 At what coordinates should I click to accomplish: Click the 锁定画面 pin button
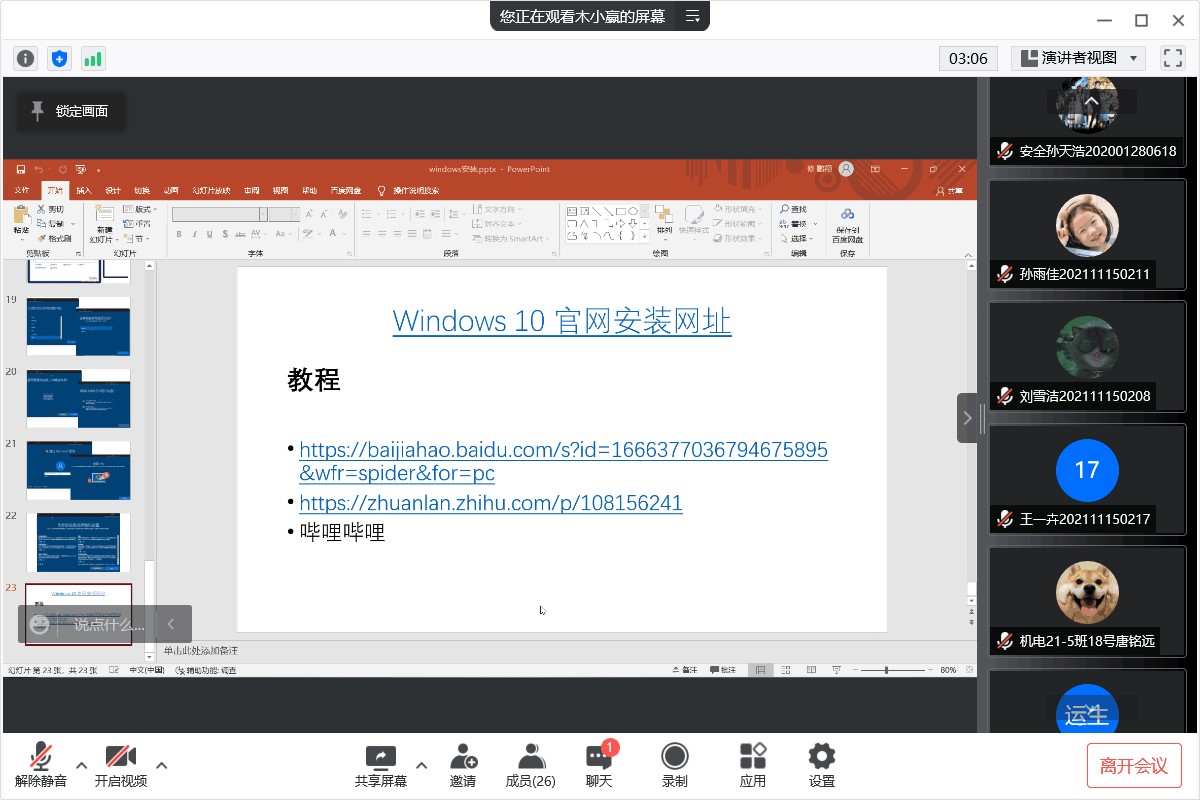pyautogui.click(x=70, y=111)
